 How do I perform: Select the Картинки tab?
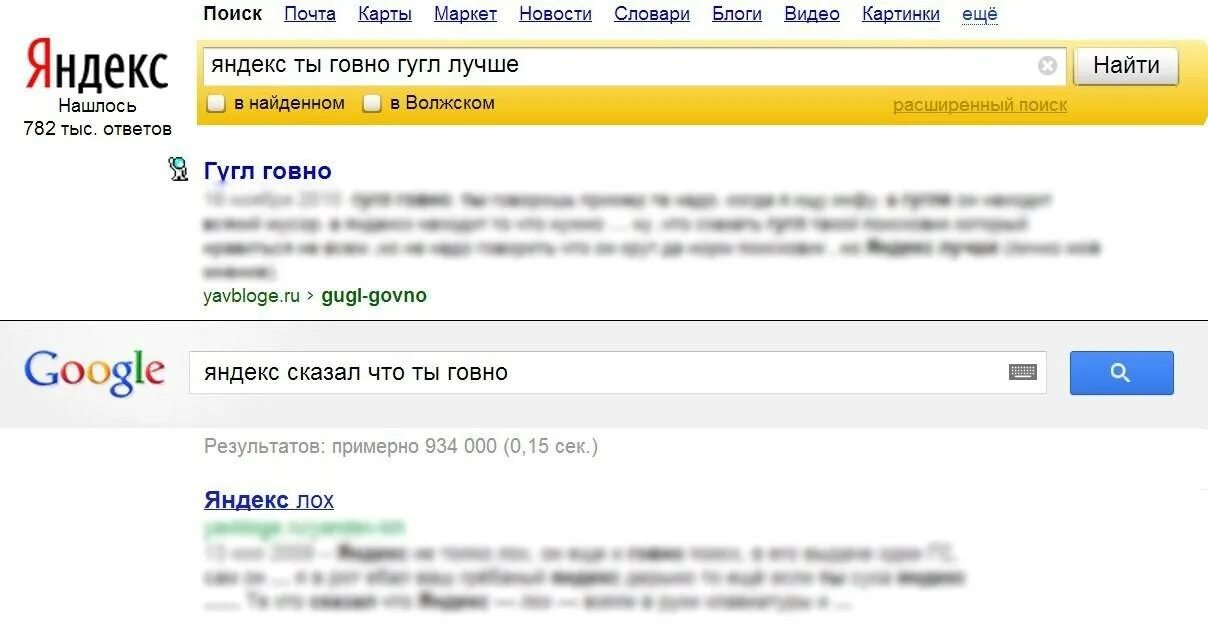[x=901, y=14]
